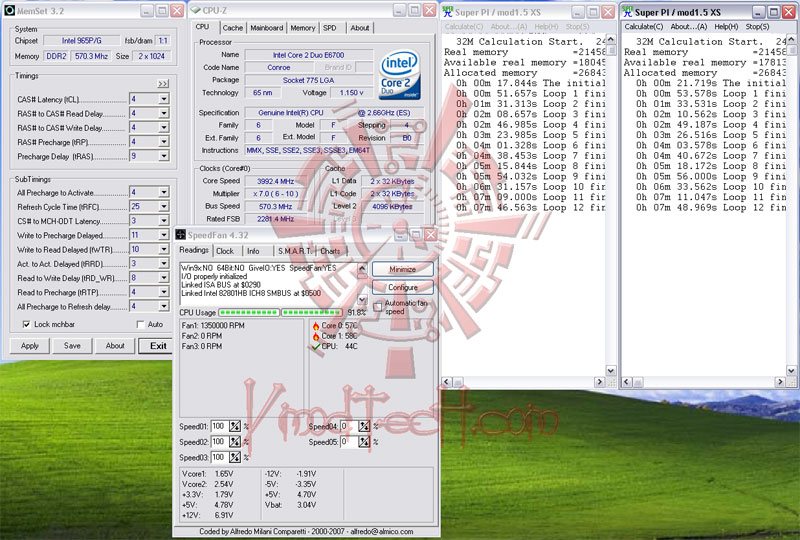This screenshot has height=540, width=800.
Task: Switch to About tab in CPU-Z
Action: point(360,28)
